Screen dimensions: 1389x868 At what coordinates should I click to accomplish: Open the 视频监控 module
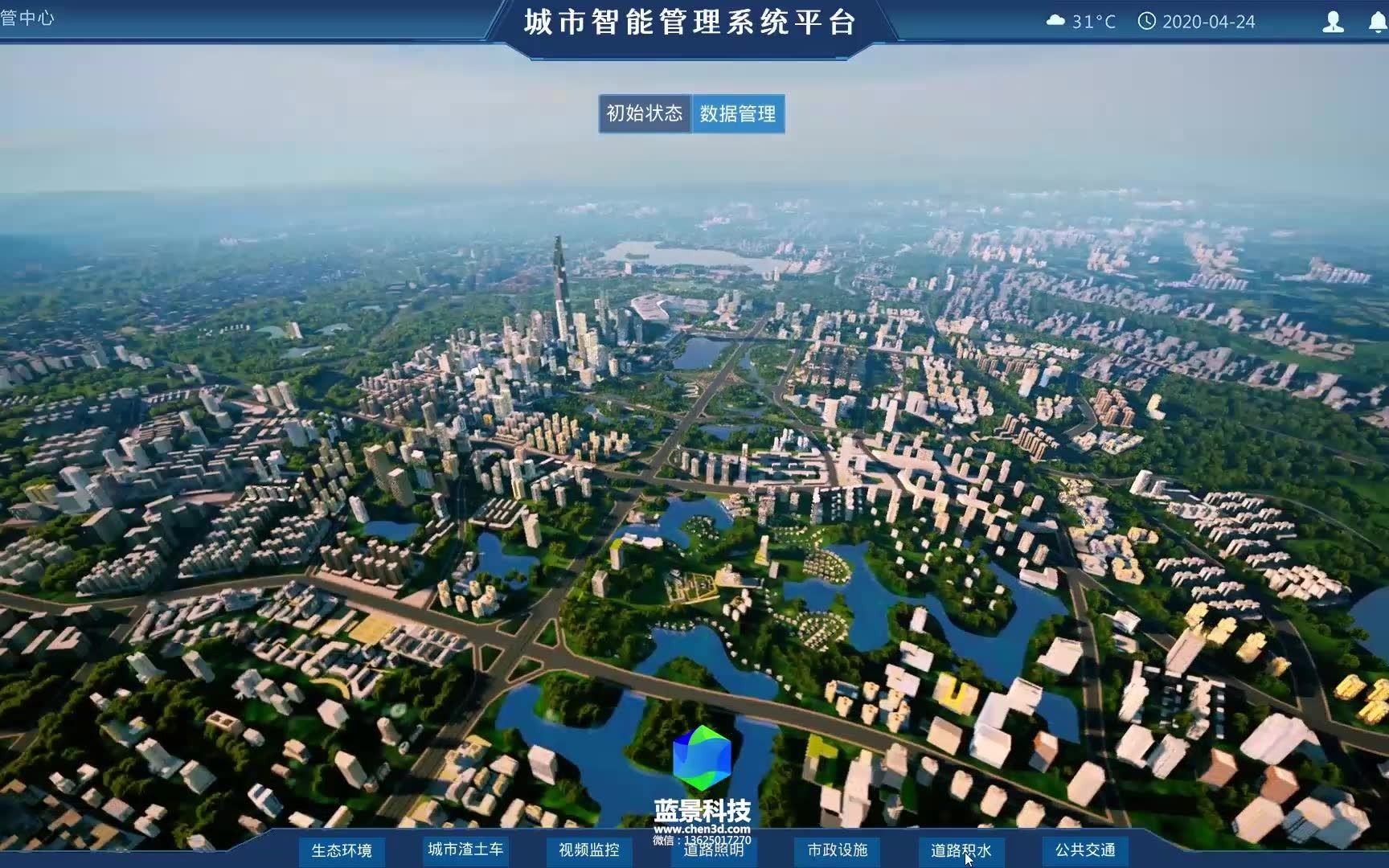coord(589,850)
